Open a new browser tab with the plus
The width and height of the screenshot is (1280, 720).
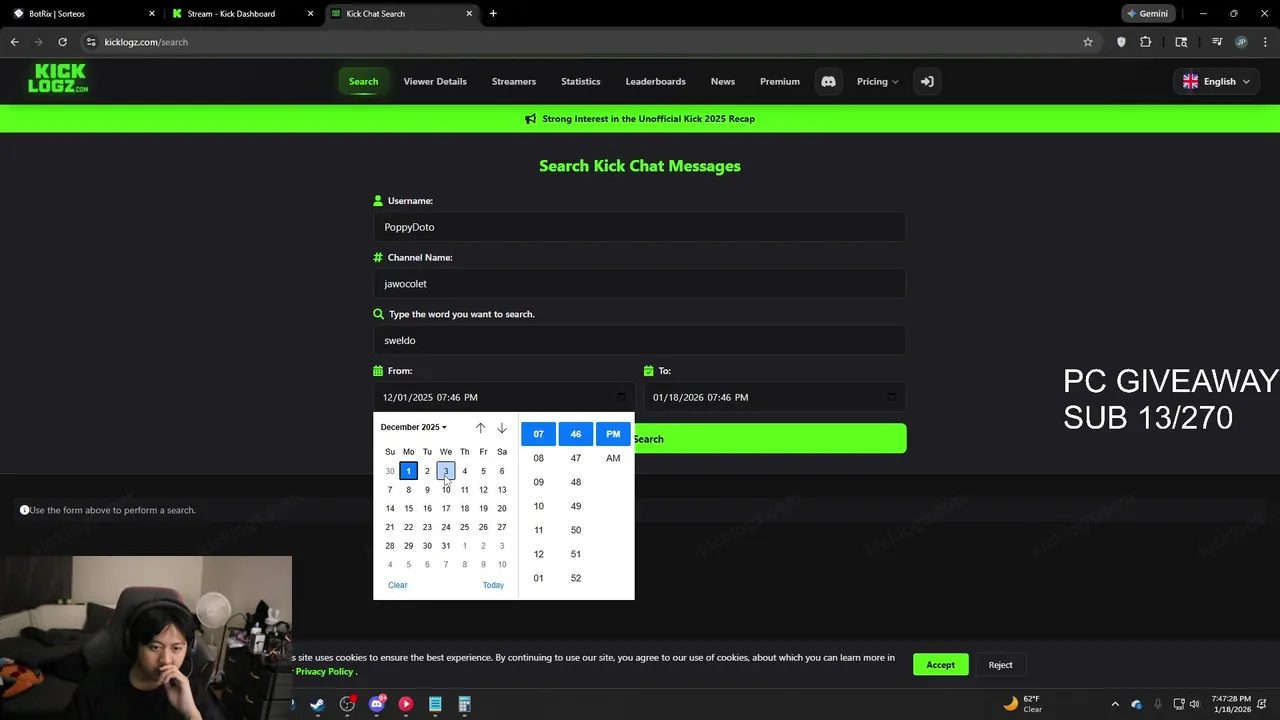pos(493,14)
